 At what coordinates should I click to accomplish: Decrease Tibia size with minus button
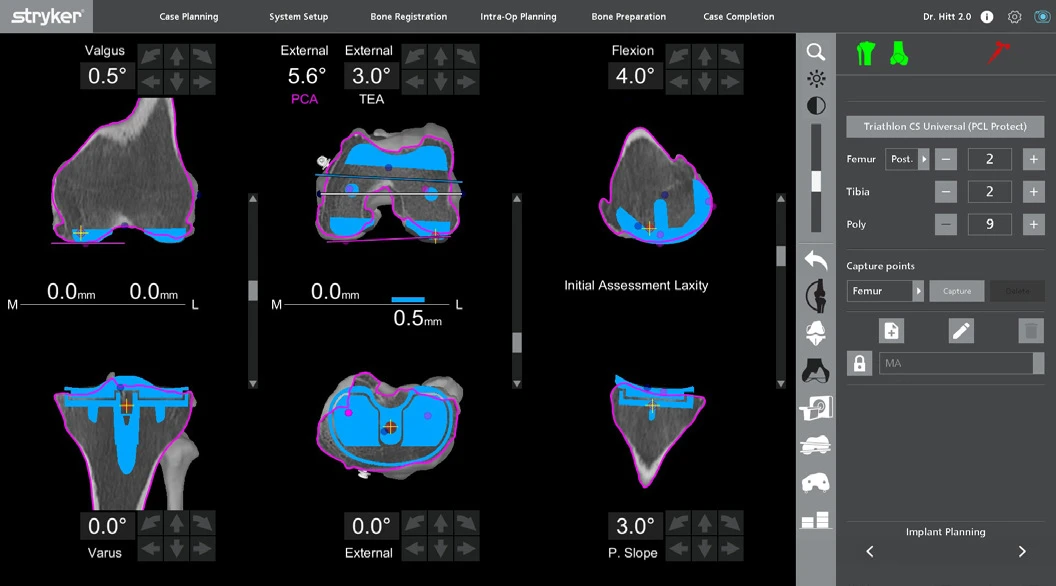946,191
